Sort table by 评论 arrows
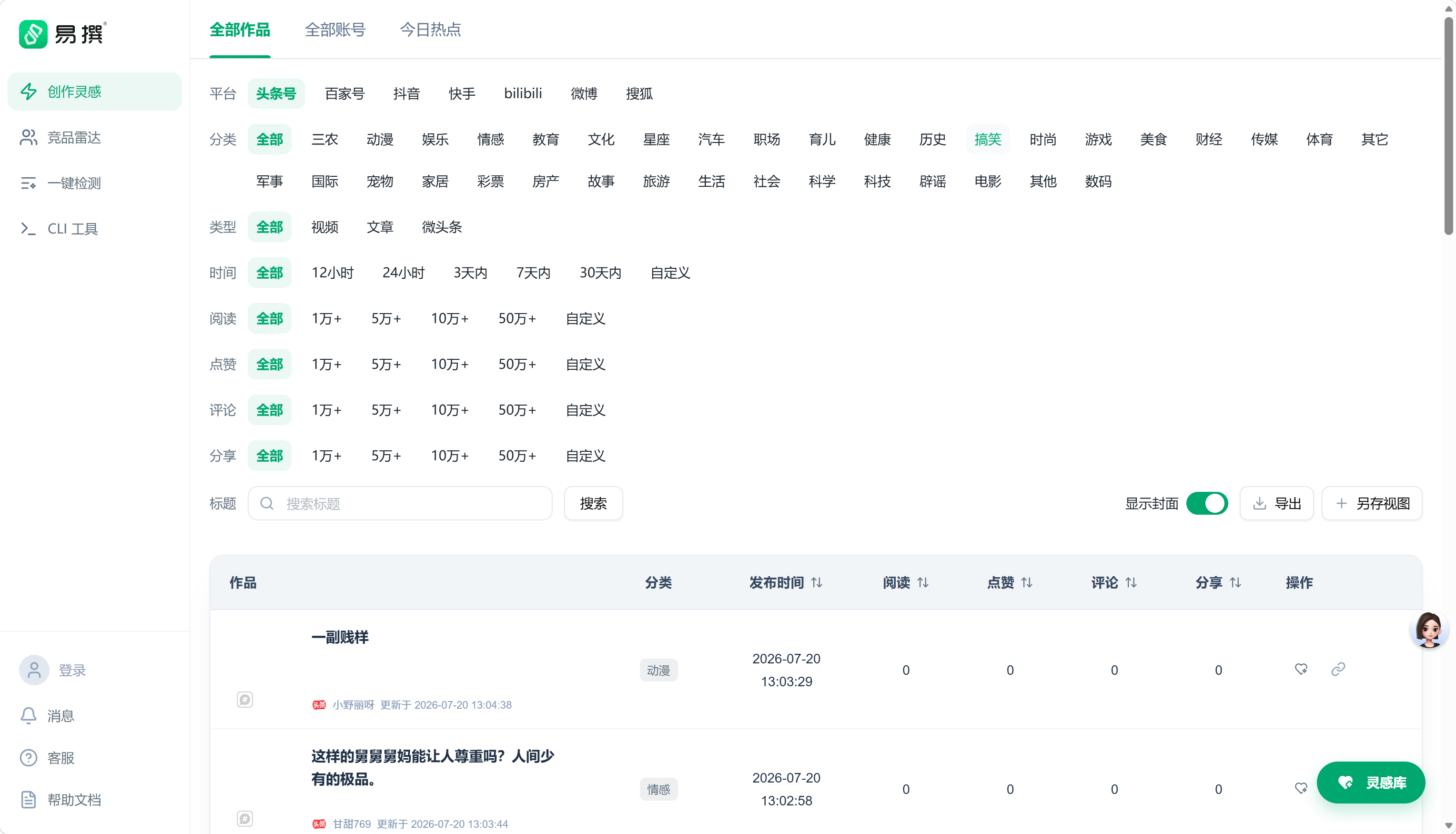1456x834 pixels. click(1132, 582)
